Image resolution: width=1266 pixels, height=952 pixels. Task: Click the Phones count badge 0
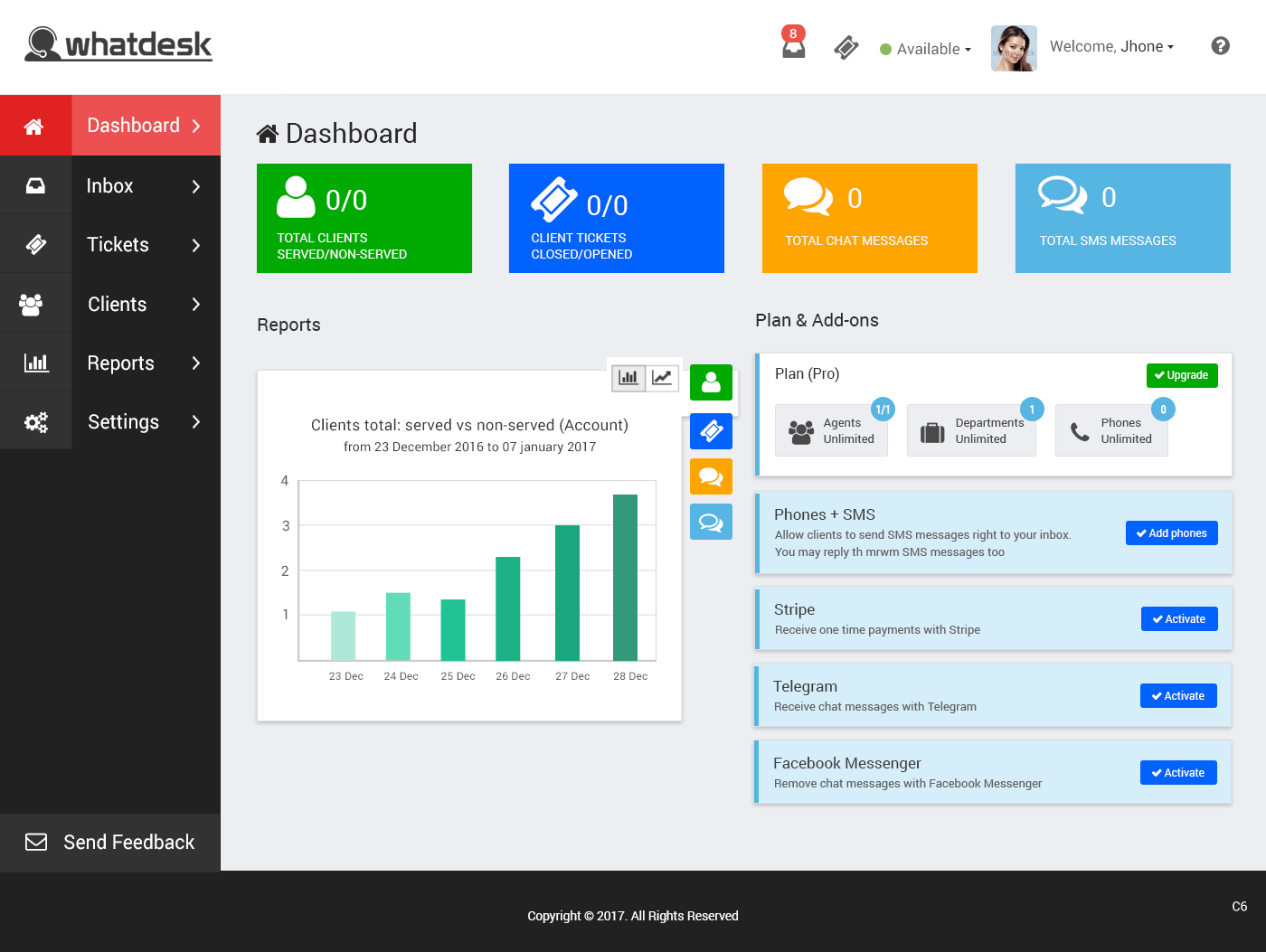pos(1163,410)
